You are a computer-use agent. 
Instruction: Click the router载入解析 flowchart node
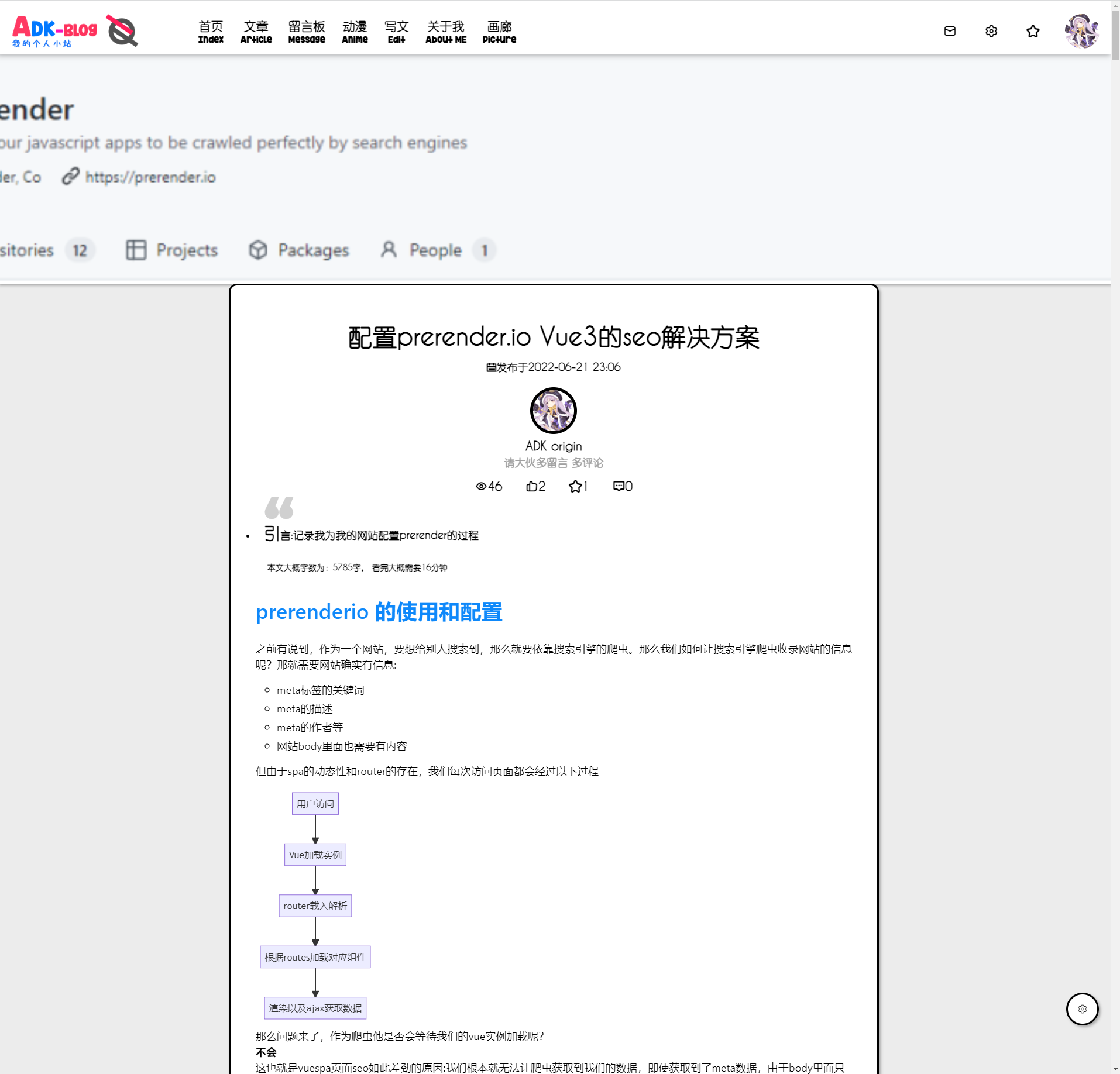[315, 906]
